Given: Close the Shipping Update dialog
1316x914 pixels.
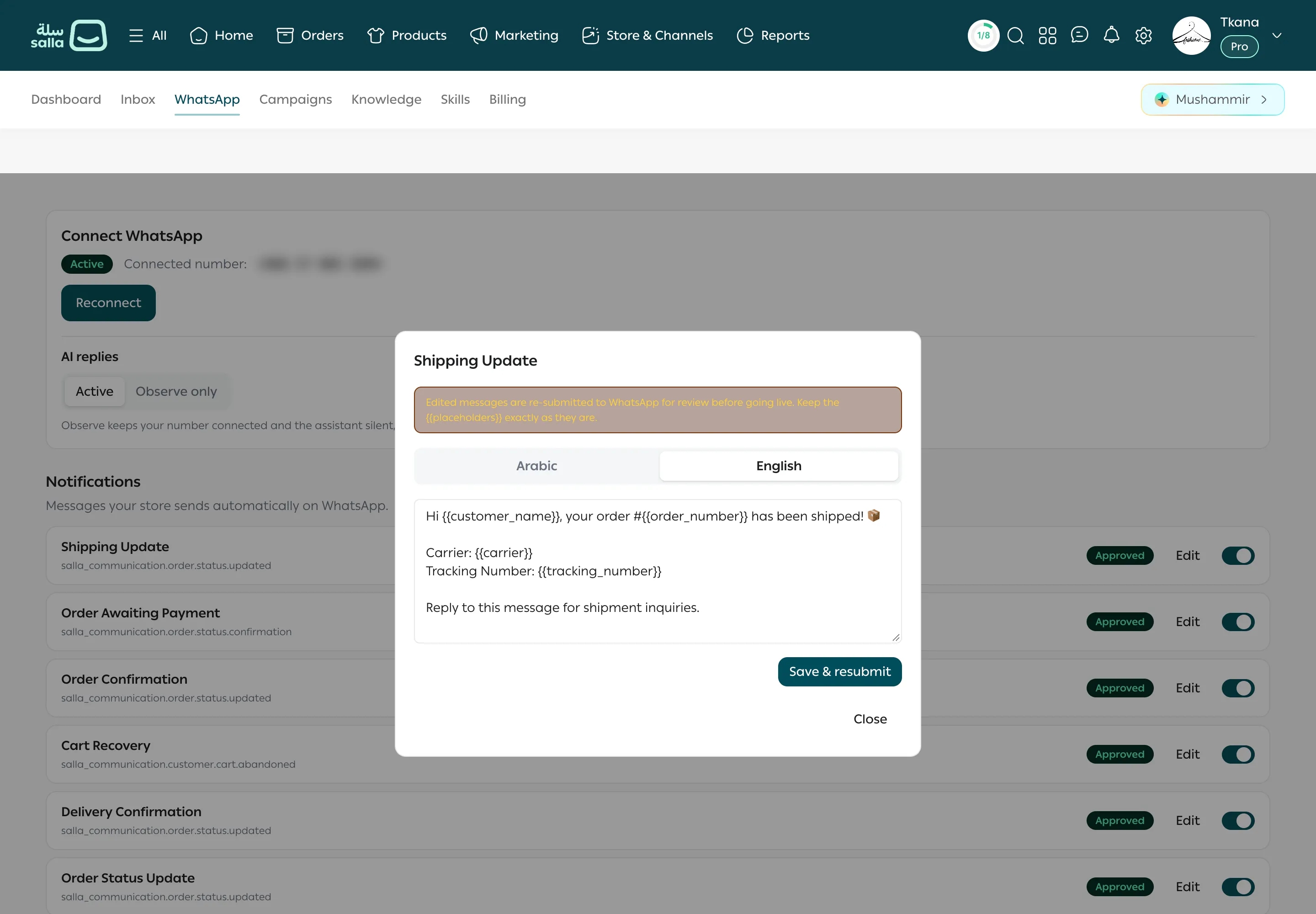Looking at the screenshot, I should 870,719.
